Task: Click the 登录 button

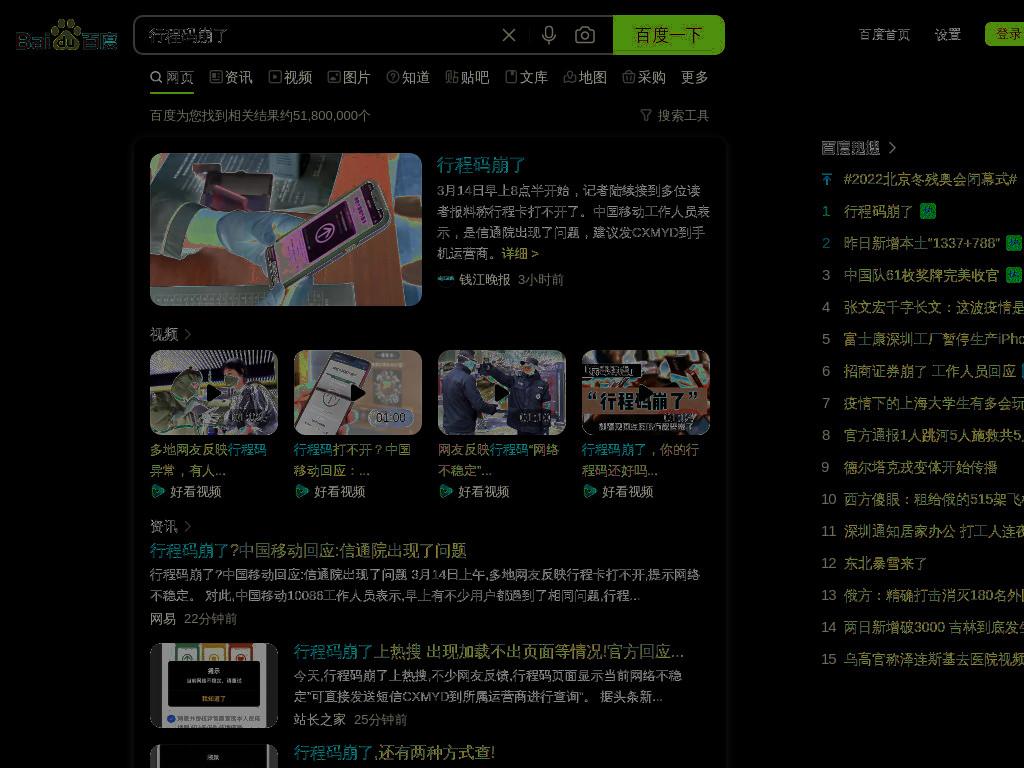Action: pyautogui.click(x=1006, y=34)
